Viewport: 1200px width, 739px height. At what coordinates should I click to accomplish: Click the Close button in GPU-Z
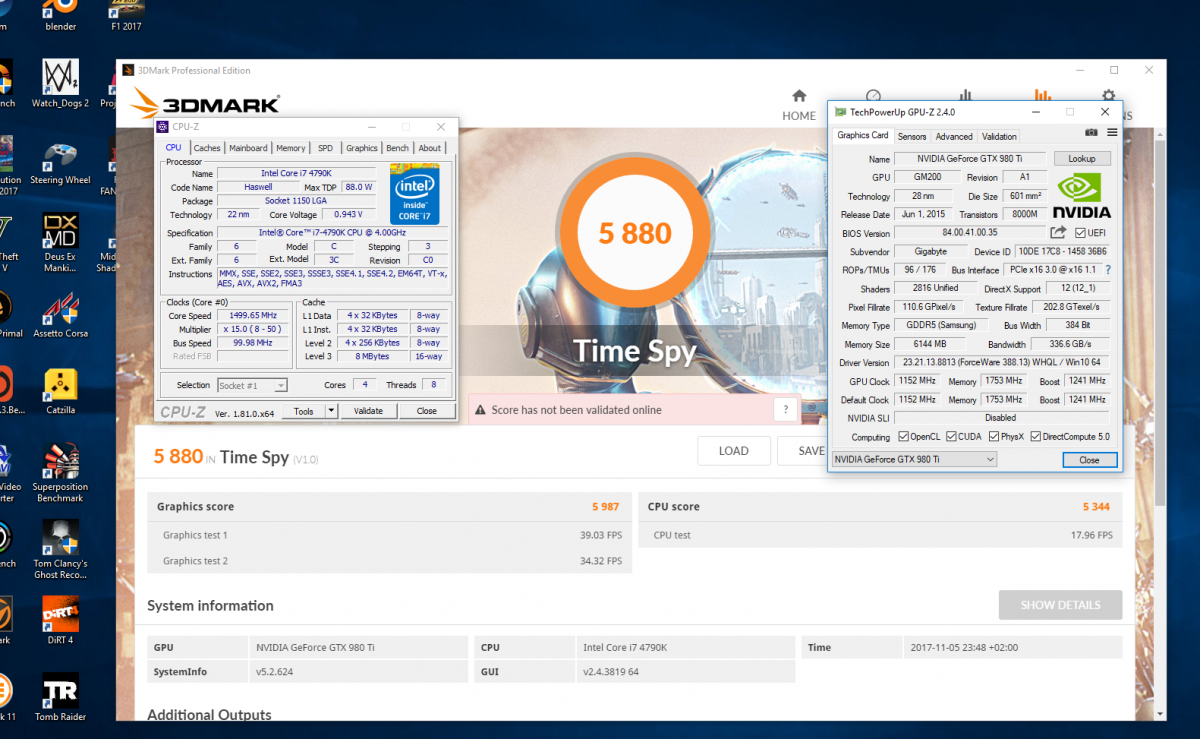(1089, 460)
